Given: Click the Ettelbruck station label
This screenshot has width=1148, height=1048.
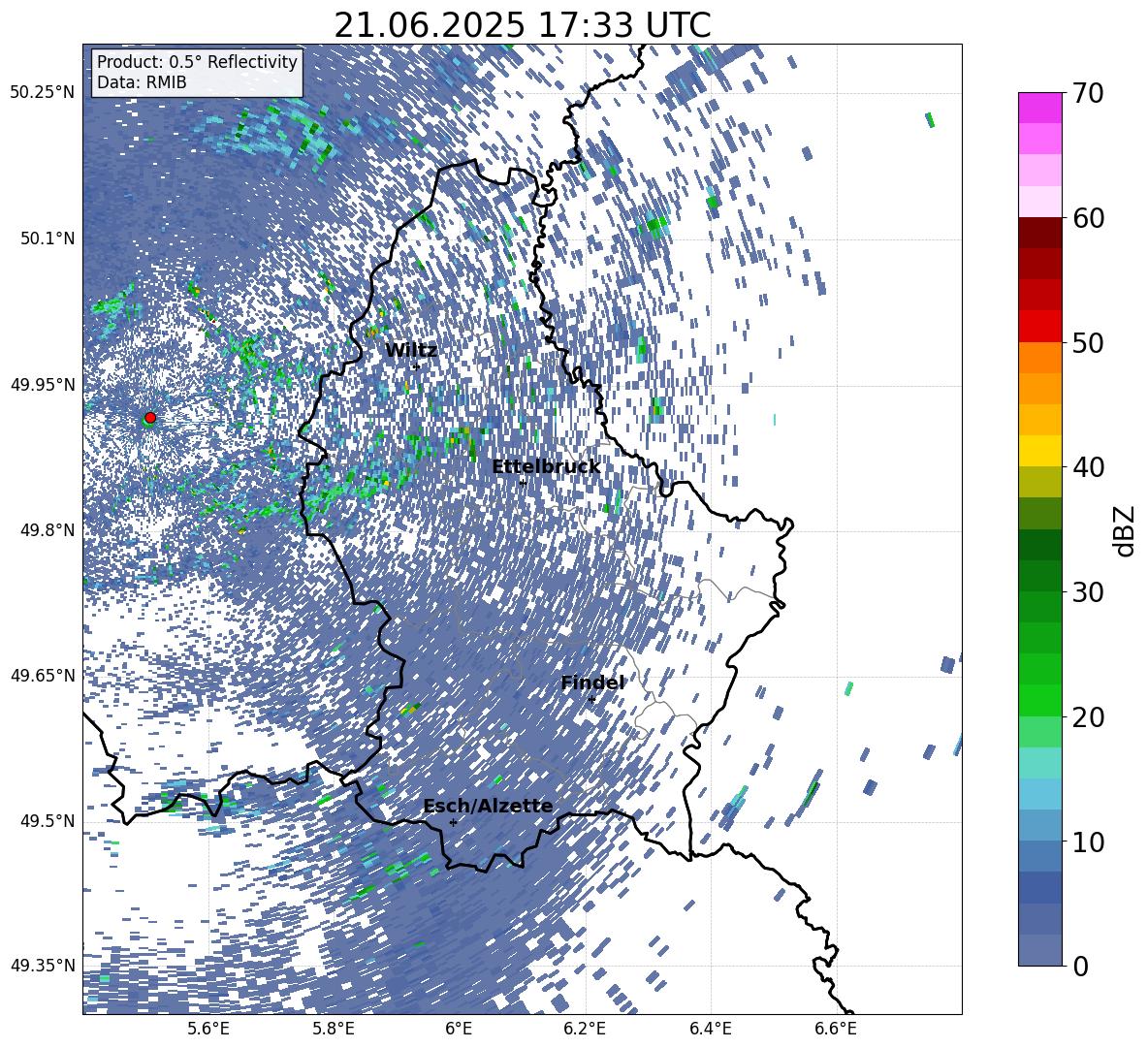Looking at the screenshot, I should 546,466.
